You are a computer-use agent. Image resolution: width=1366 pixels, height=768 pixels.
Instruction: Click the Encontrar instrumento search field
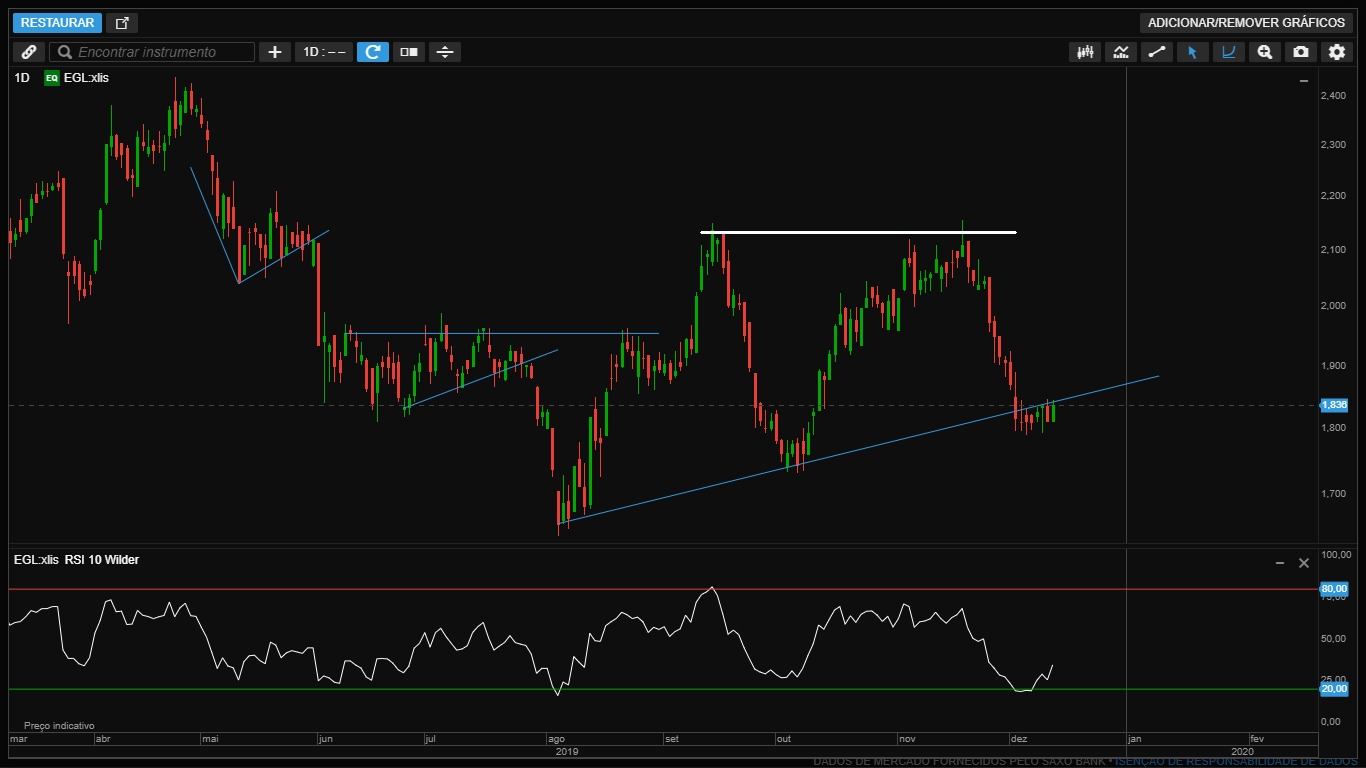point(155,52)
